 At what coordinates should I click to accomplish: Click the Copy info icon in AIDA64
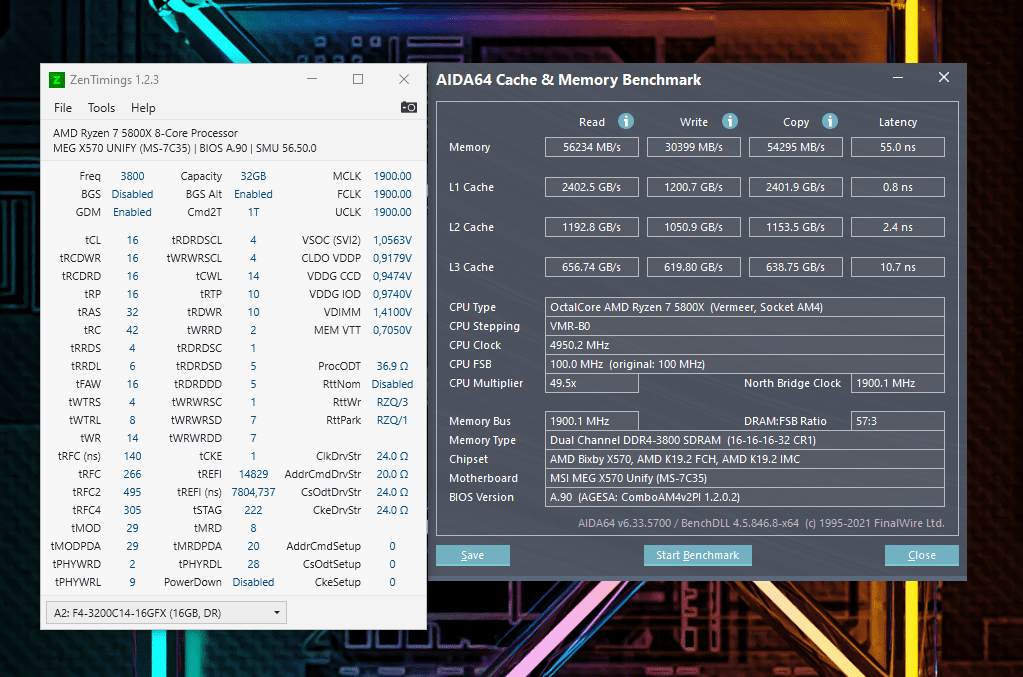(x=829, y=121)
